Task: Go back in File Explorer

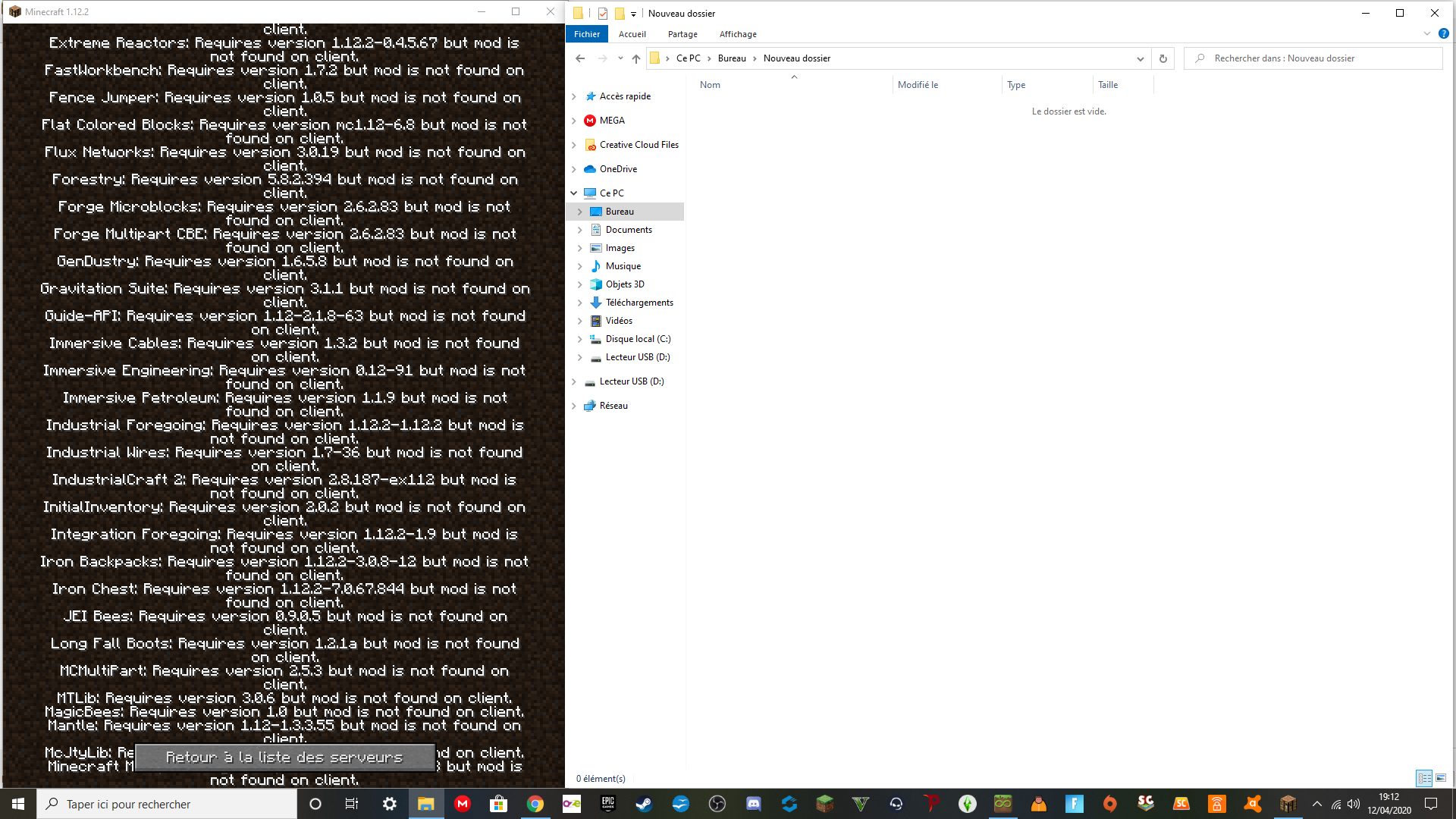Action: click(x=580, y=58)
